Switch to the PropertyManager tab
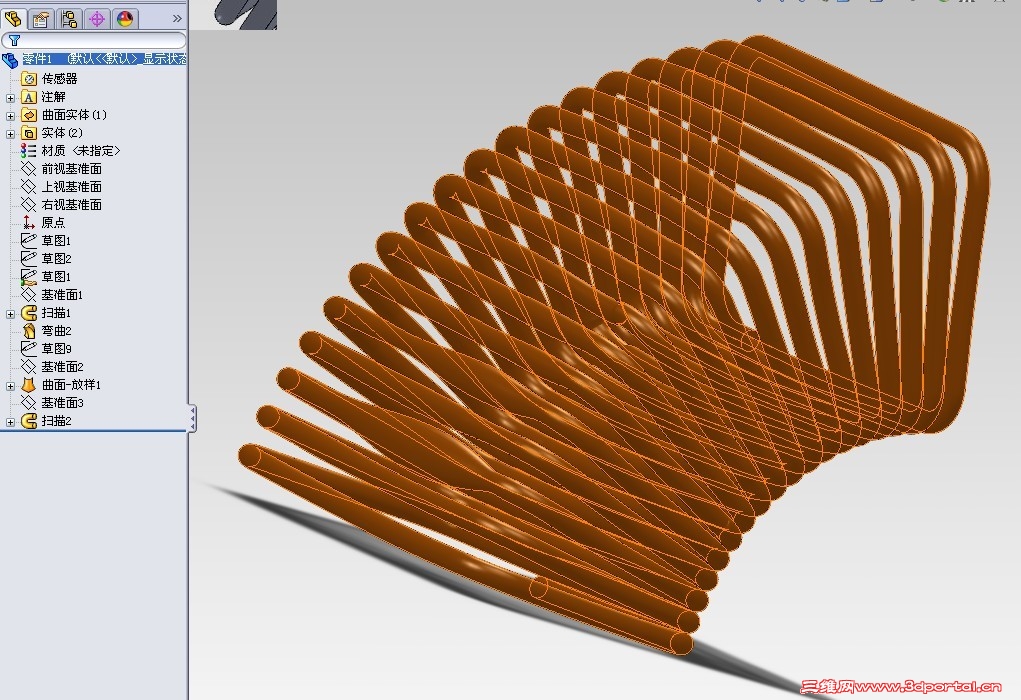Image resolution: width=1021 pixels, height=700 pixels. [41, 19]
